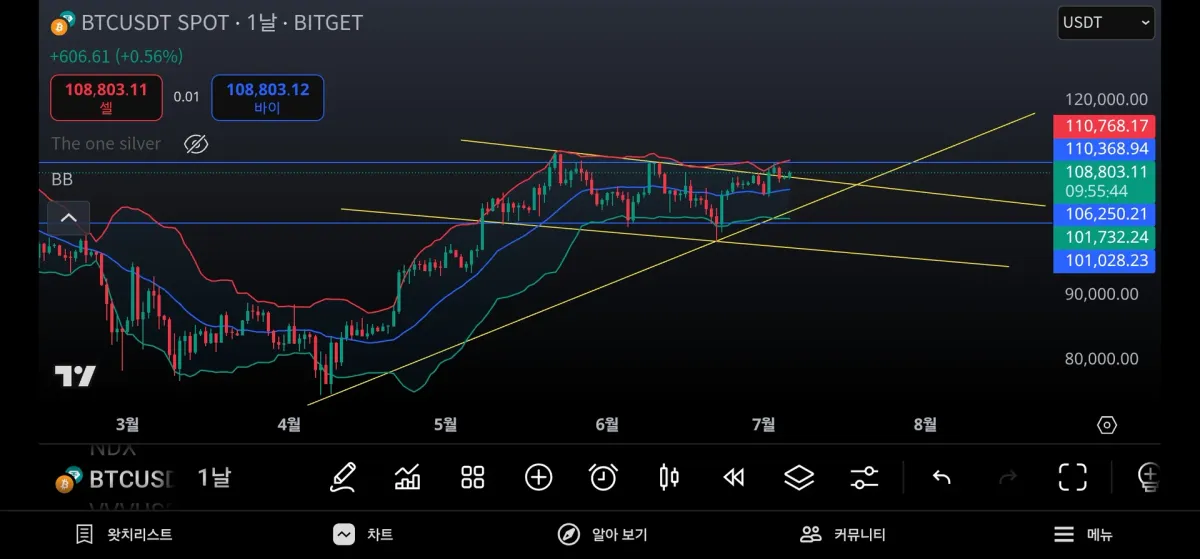This screenshot has width=1200, height=559.
Task: Start bar replay with the rewind icon
Action: [734, 477]
